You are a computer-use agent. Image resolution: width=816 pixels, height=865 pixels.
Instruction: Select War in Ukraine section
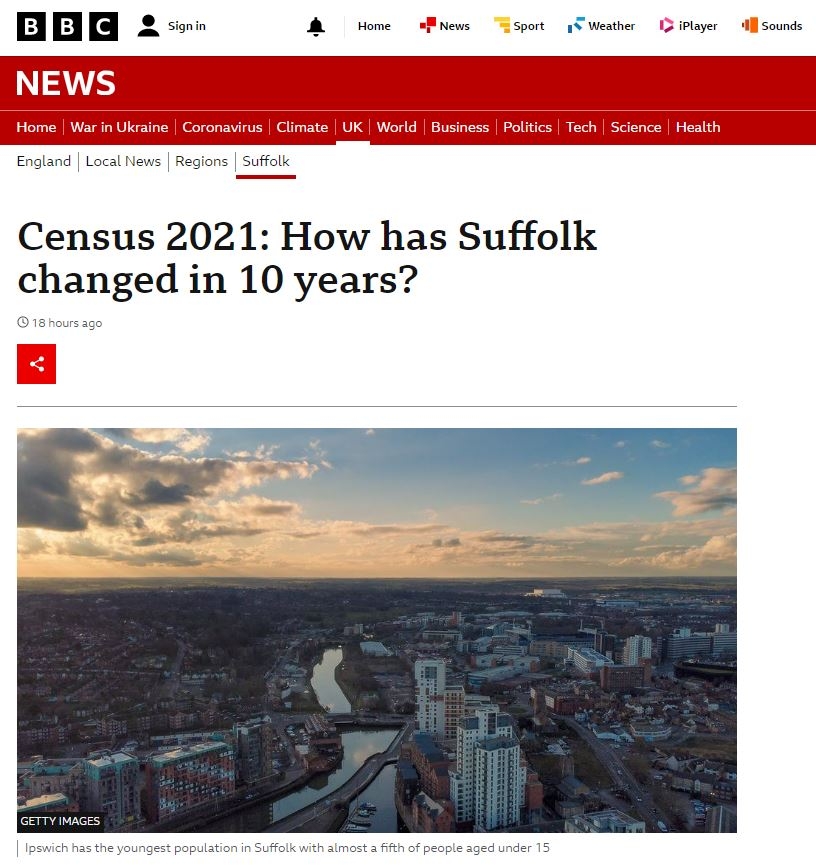[119, 127]
